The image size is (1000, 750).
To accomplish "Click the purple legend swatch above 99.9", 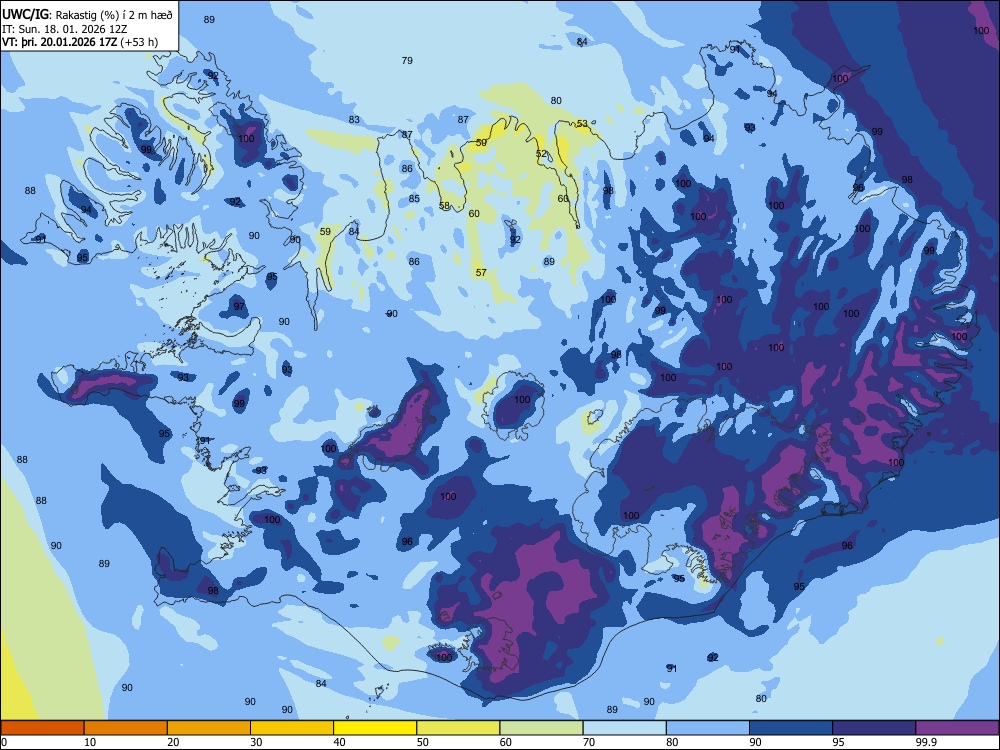I will [957, 728].
